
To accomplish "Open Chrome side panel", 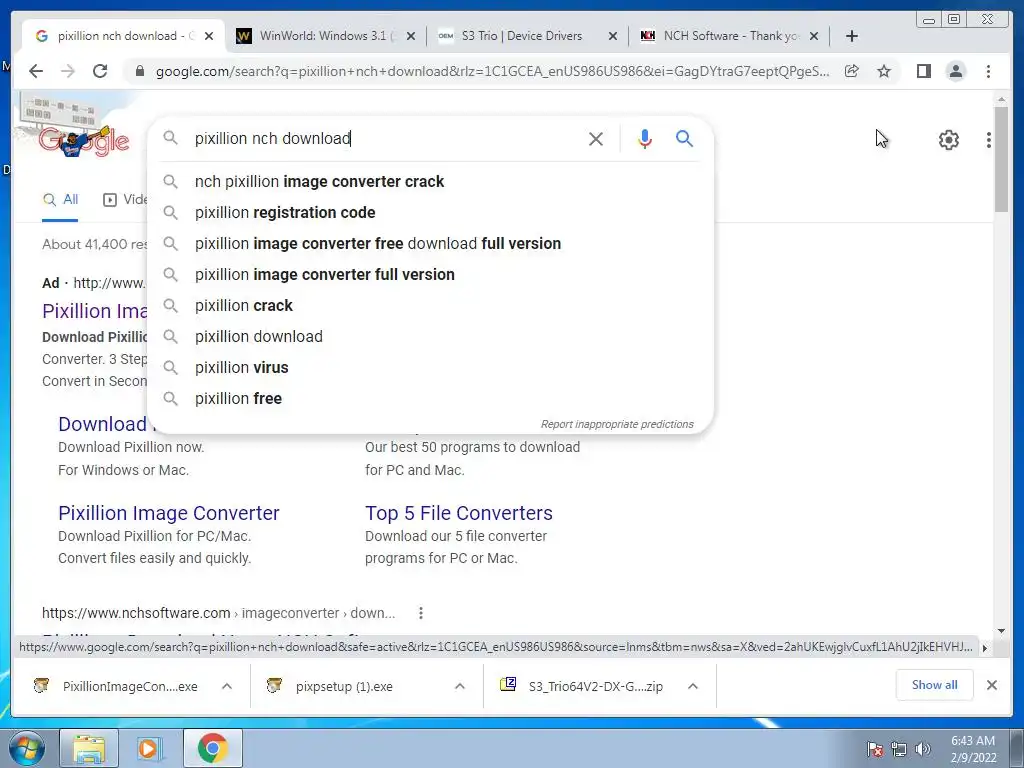I will point(923,71).
